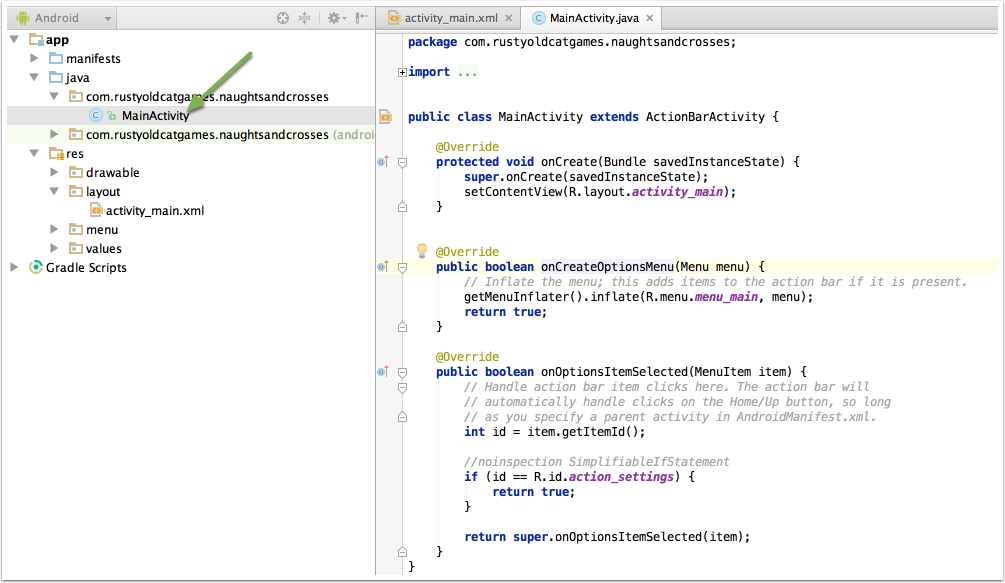The width and height of the screenshot is (1005, 583).
Task: Click the Scroll from Source target icon
Action: 283,18
